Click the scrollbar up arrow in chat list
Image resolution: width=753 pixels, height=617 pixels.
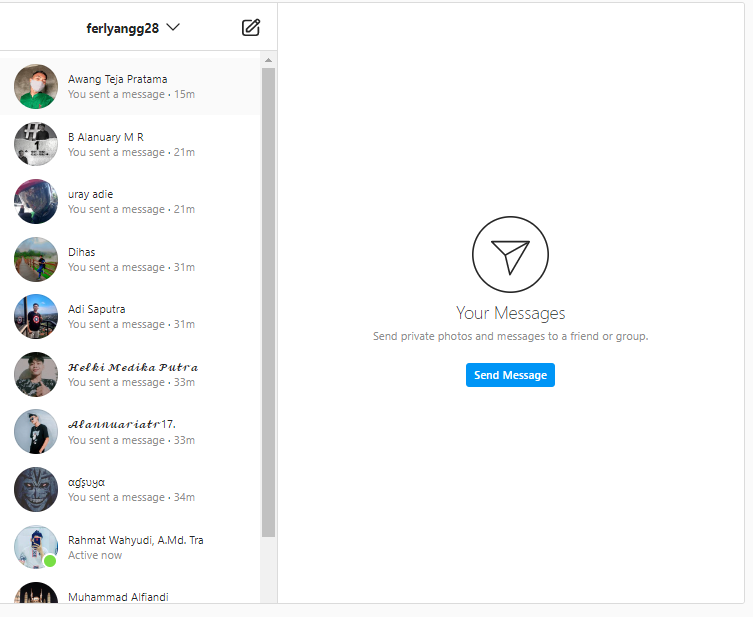click(x=268, y=60)
